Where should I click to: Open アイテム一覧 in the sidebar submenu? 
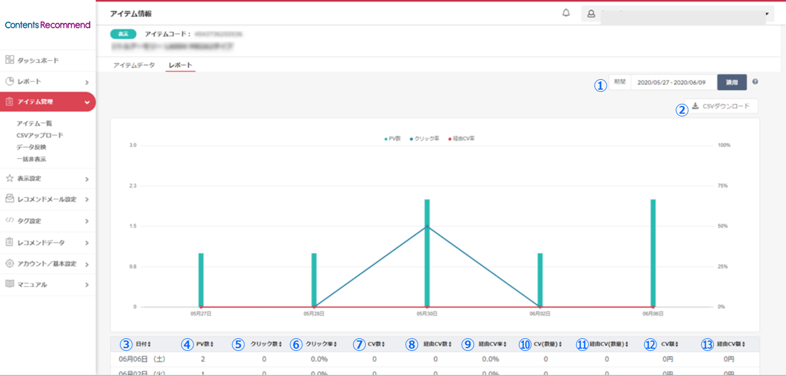pyautogui.click(x=34, y=123)
